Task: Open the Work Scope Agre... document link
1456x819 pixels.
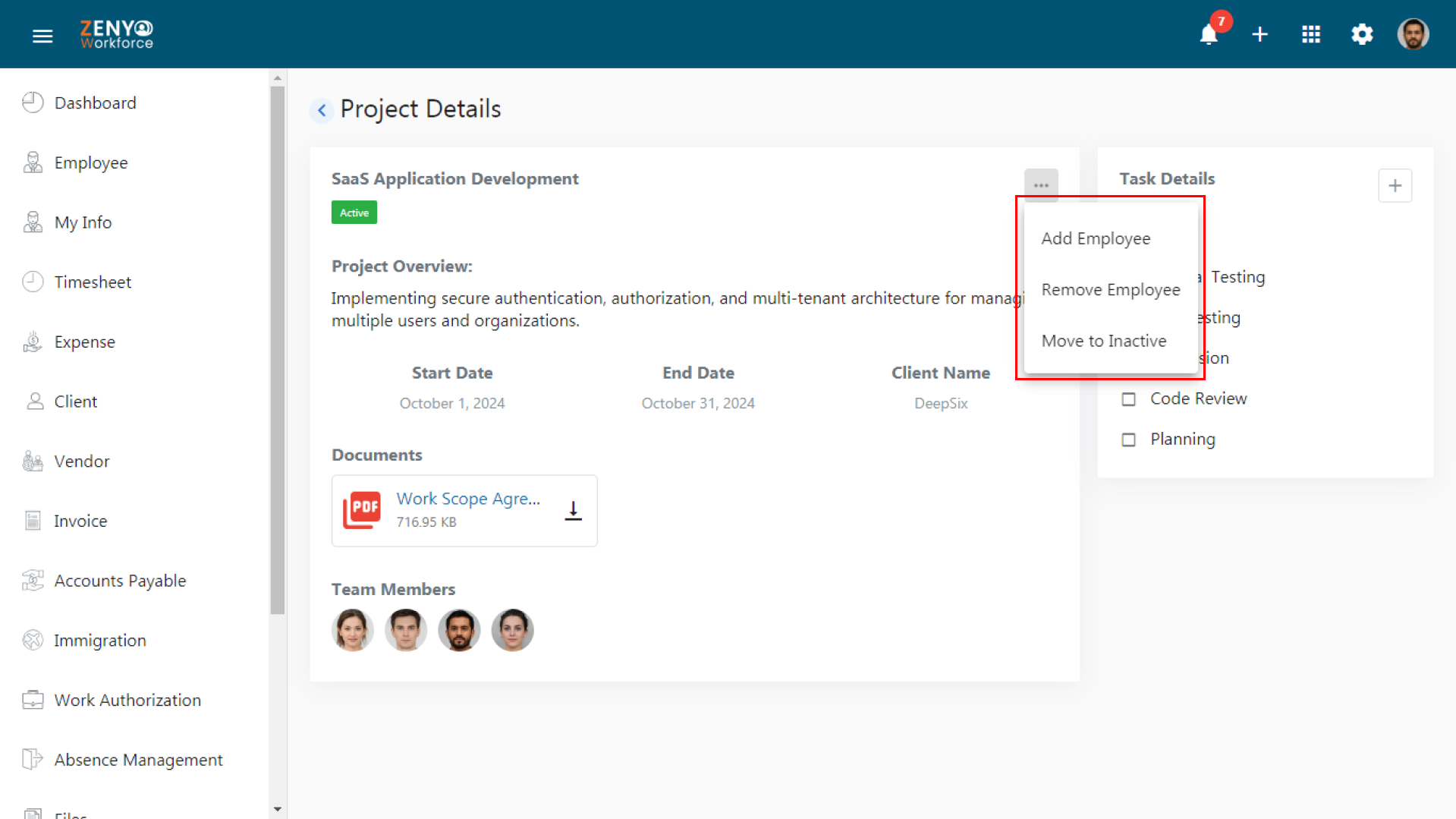Action: click(468, 499)
